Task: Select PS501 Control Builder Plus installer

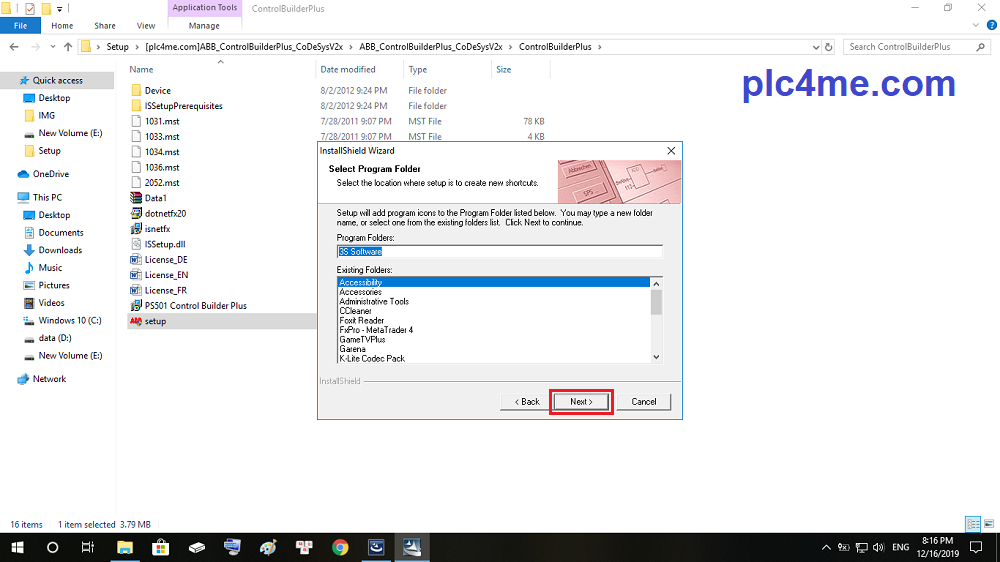Action: tap(195, 306)
